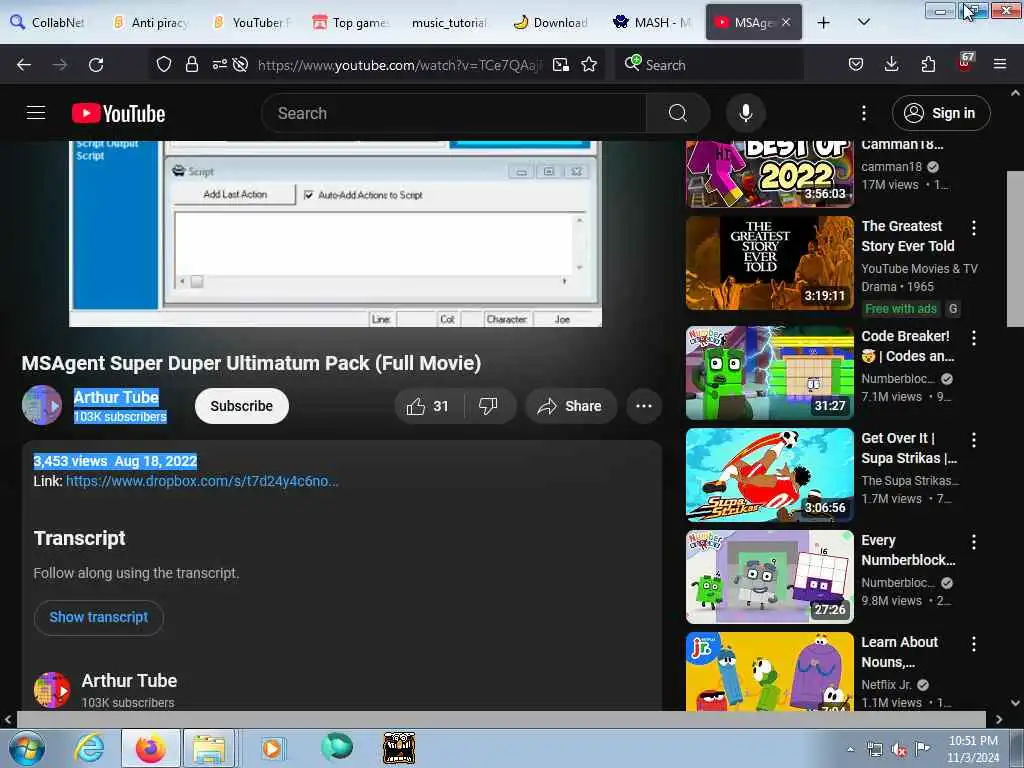Screen dimensions: 1024x768
Task: Click the padlock site security icon
Action: (191, 65)
